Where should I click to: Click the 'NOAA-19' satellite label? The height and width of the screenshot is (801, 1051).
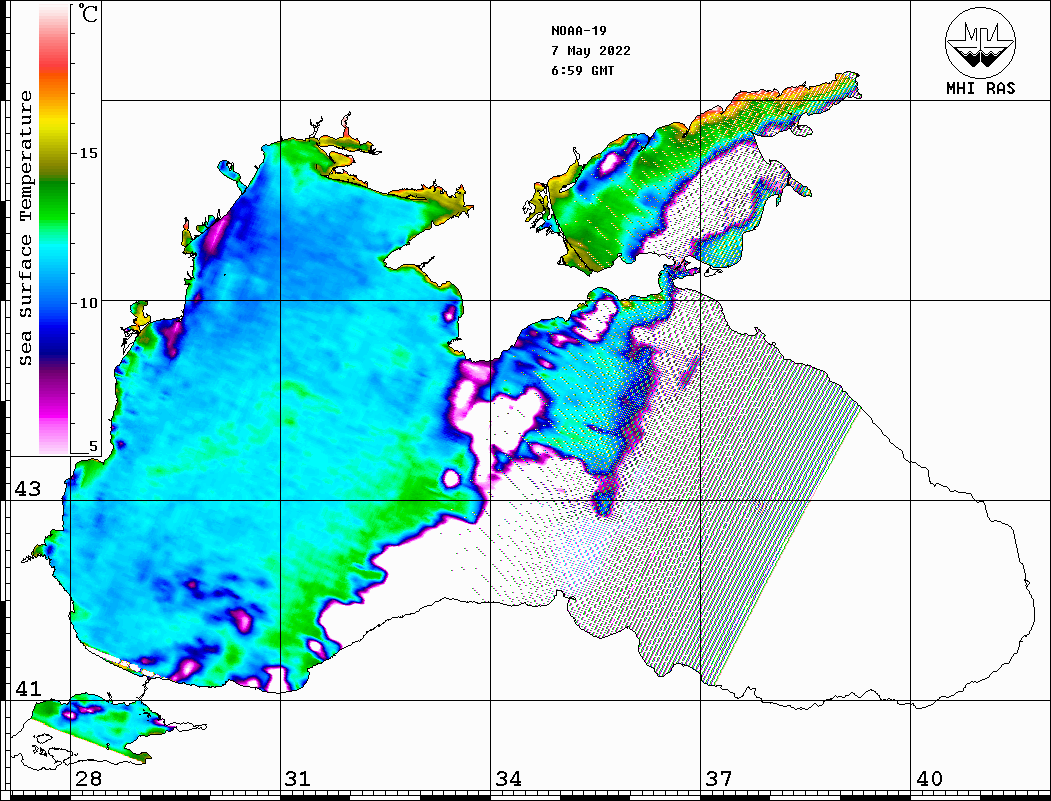tap(579, 31)
